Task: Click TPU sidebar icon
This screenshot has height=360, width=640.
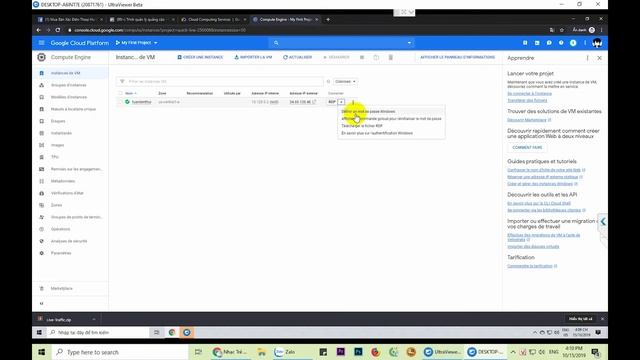Action: click(42, 157)
